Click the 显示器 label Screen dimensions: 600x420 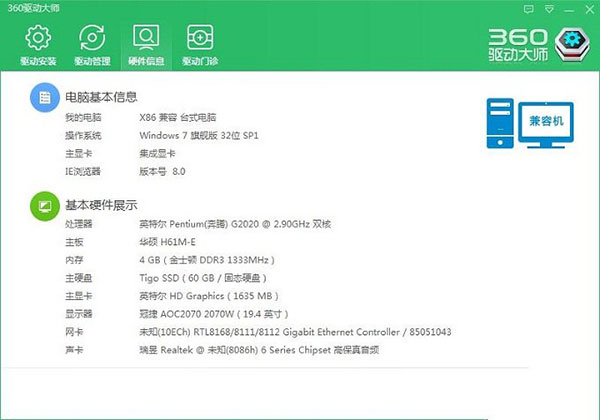click(x=79, y=314)
